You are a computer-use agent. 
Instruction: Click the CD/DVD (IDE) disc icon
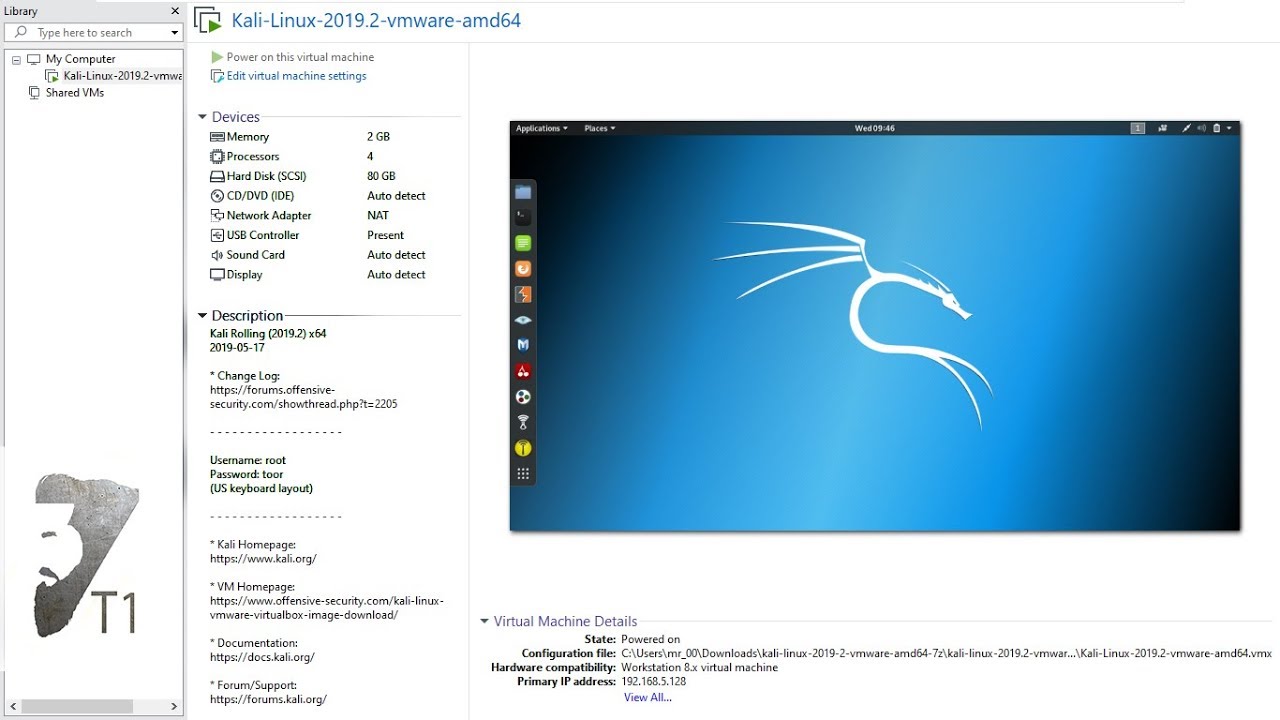click(x=217, y=196)
